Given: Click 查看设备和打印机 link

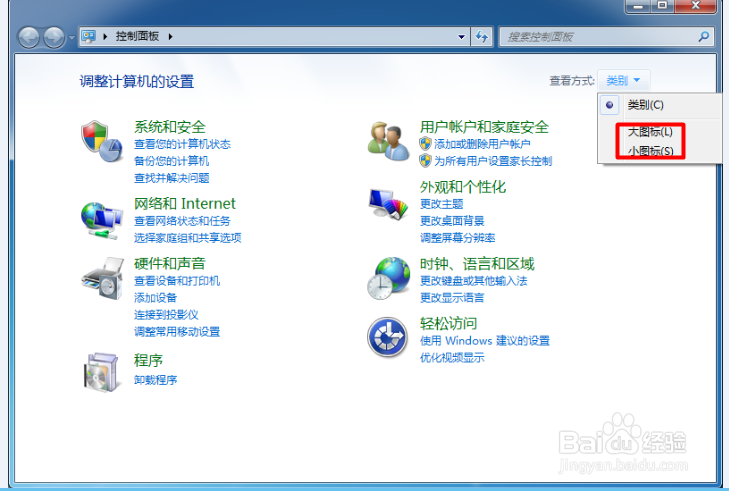Looking at the screenshot, I should (x=177, y=281).
